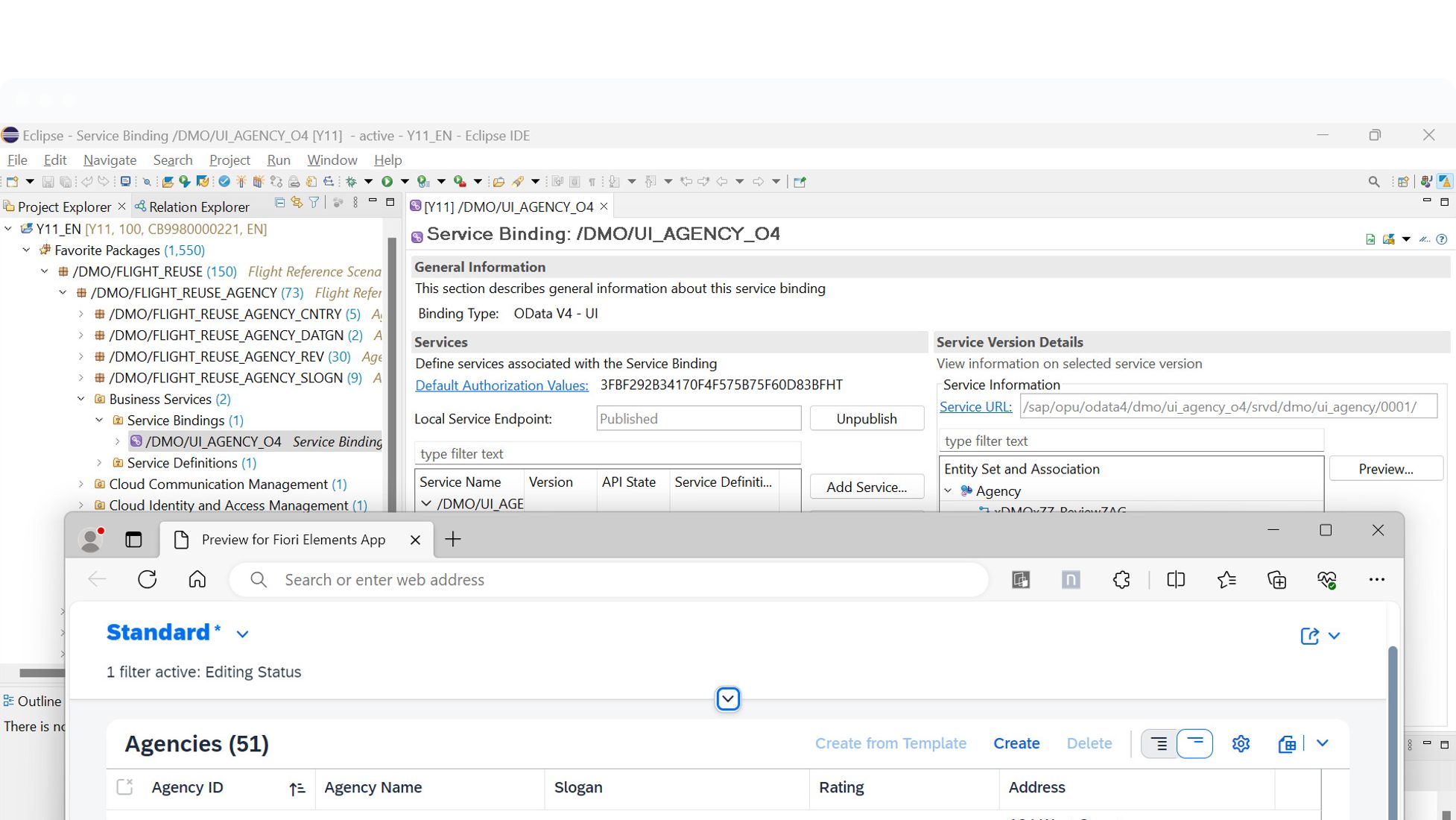Click the Unpublish button

(x=866, y=419)
